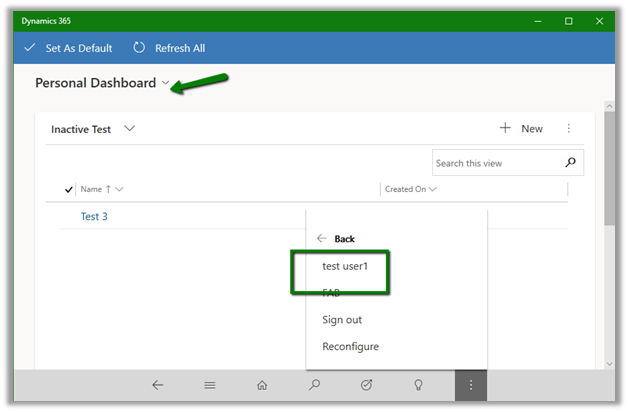Open the hamburger menu in bottom bar
The height and width of the screenshot is (412, 628).
(209, 385)
